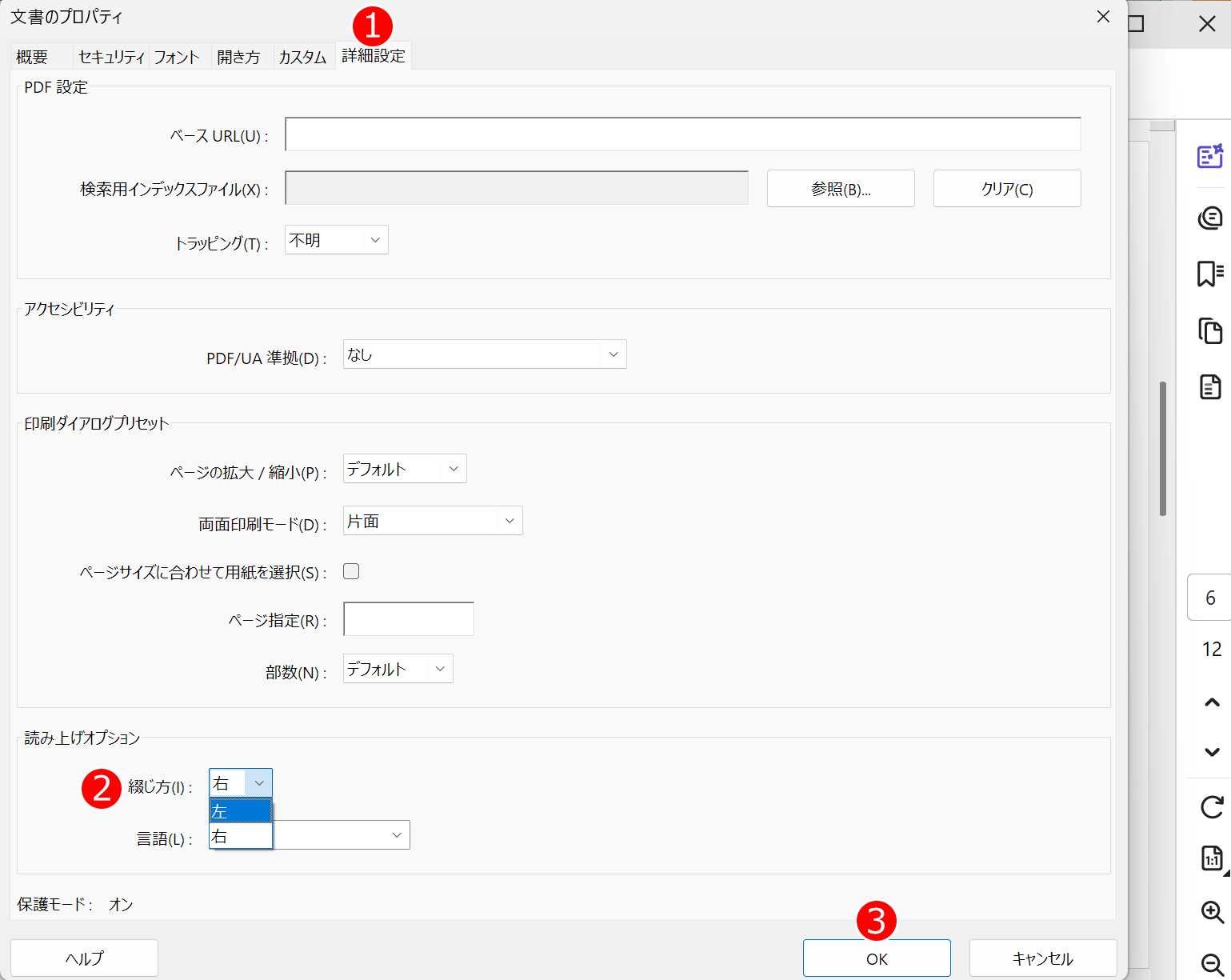Click the クリア(C) button
Viewport: 1231px width, 980px height.
pyautogui.click(x=1007, y=189)
